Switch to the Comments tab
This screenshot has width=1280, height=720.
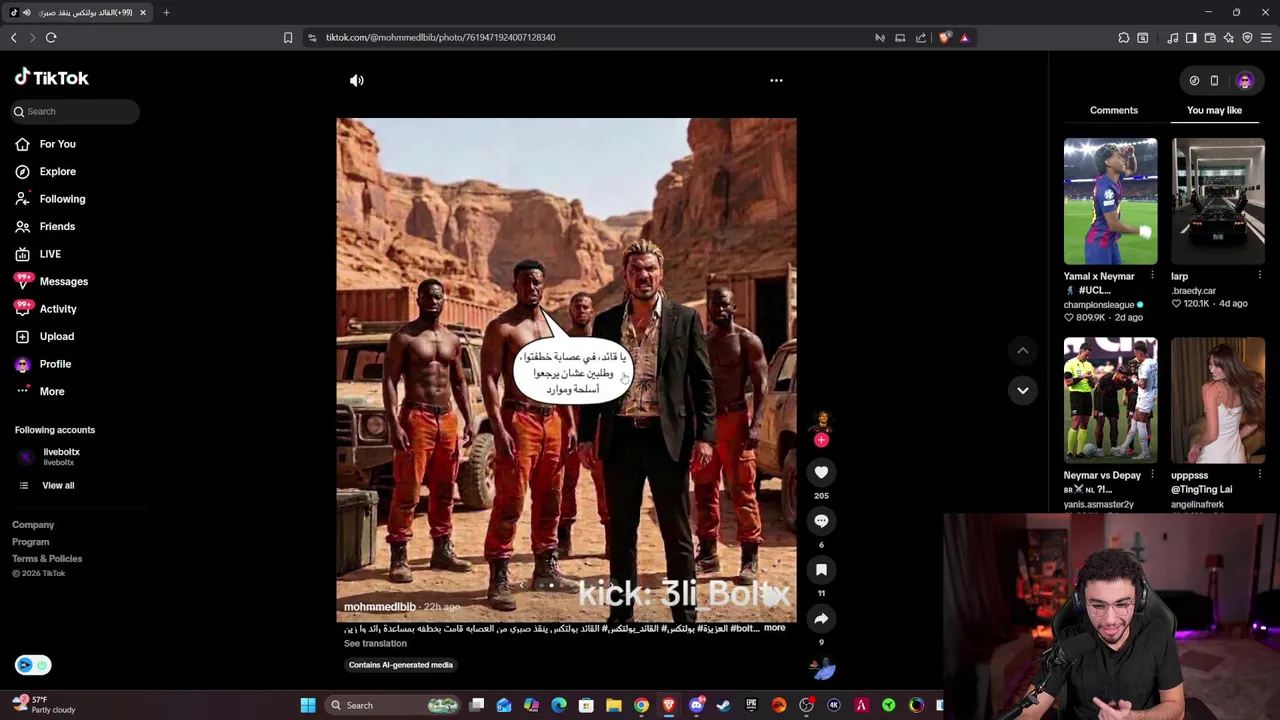(1113, 110)
